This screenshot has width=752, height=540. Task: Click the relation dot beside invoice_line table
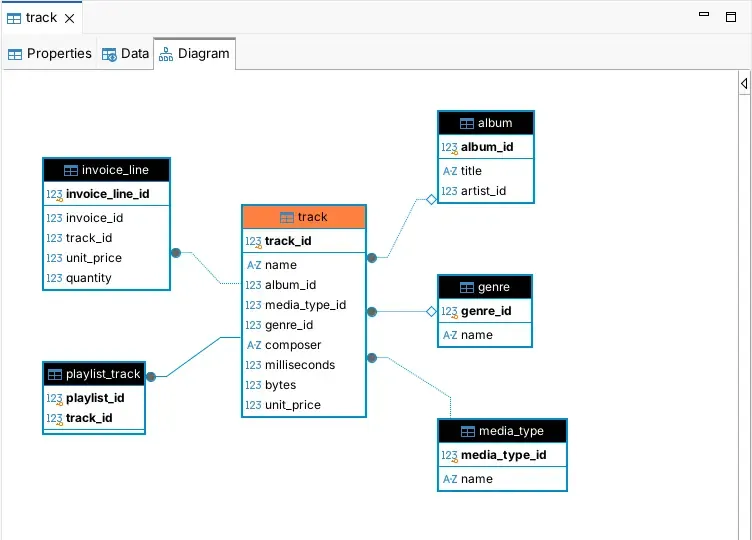point(176,252)
